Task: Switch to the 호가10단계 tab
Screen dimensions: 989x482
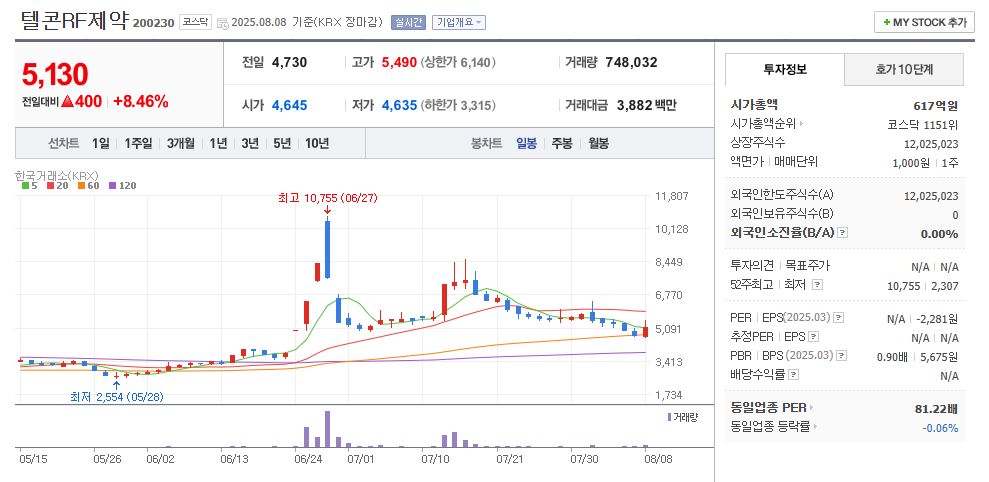Action: pos(904,69)
